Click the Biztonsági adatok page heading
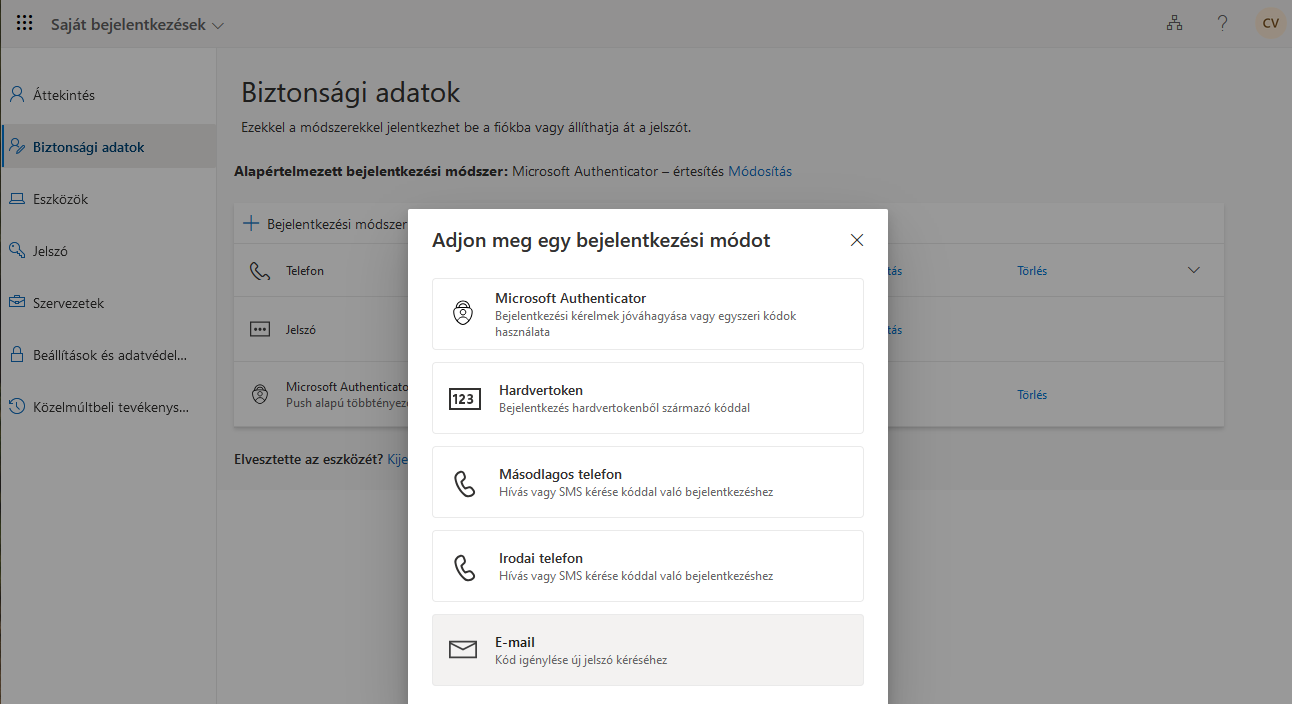Image resolution: width=1292 pixels, height=704 pixels. click(351, 93)
